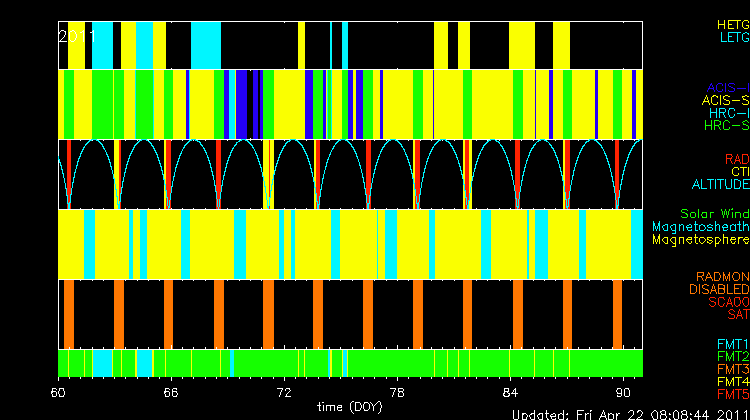Select the LETG legend label
The width and height of the screenshot is (750, 420).
[732, 37]
